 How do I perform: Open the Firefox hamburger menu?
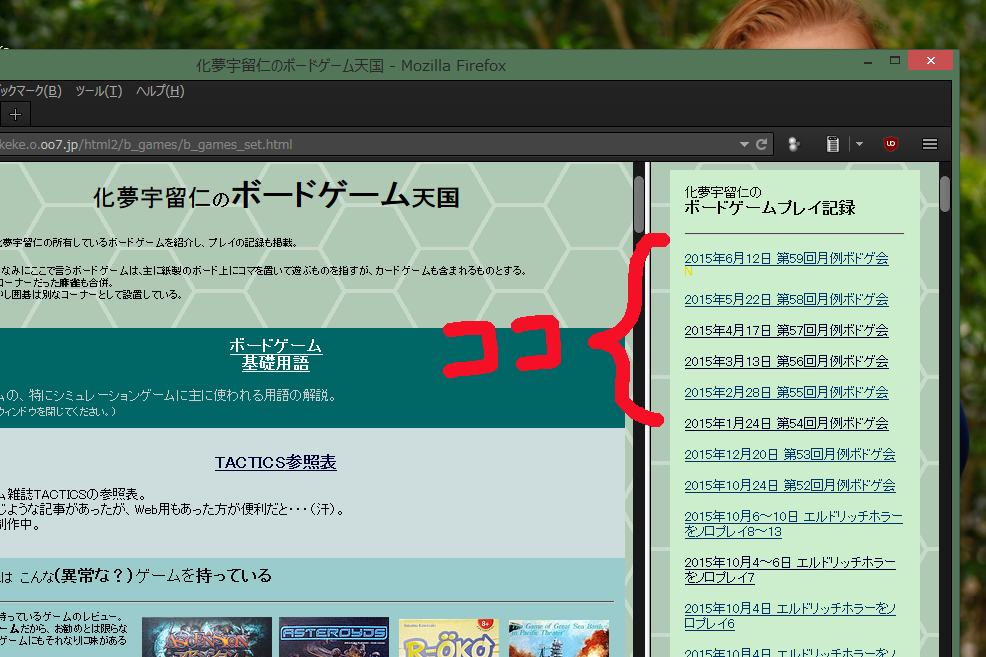point(929,145)
